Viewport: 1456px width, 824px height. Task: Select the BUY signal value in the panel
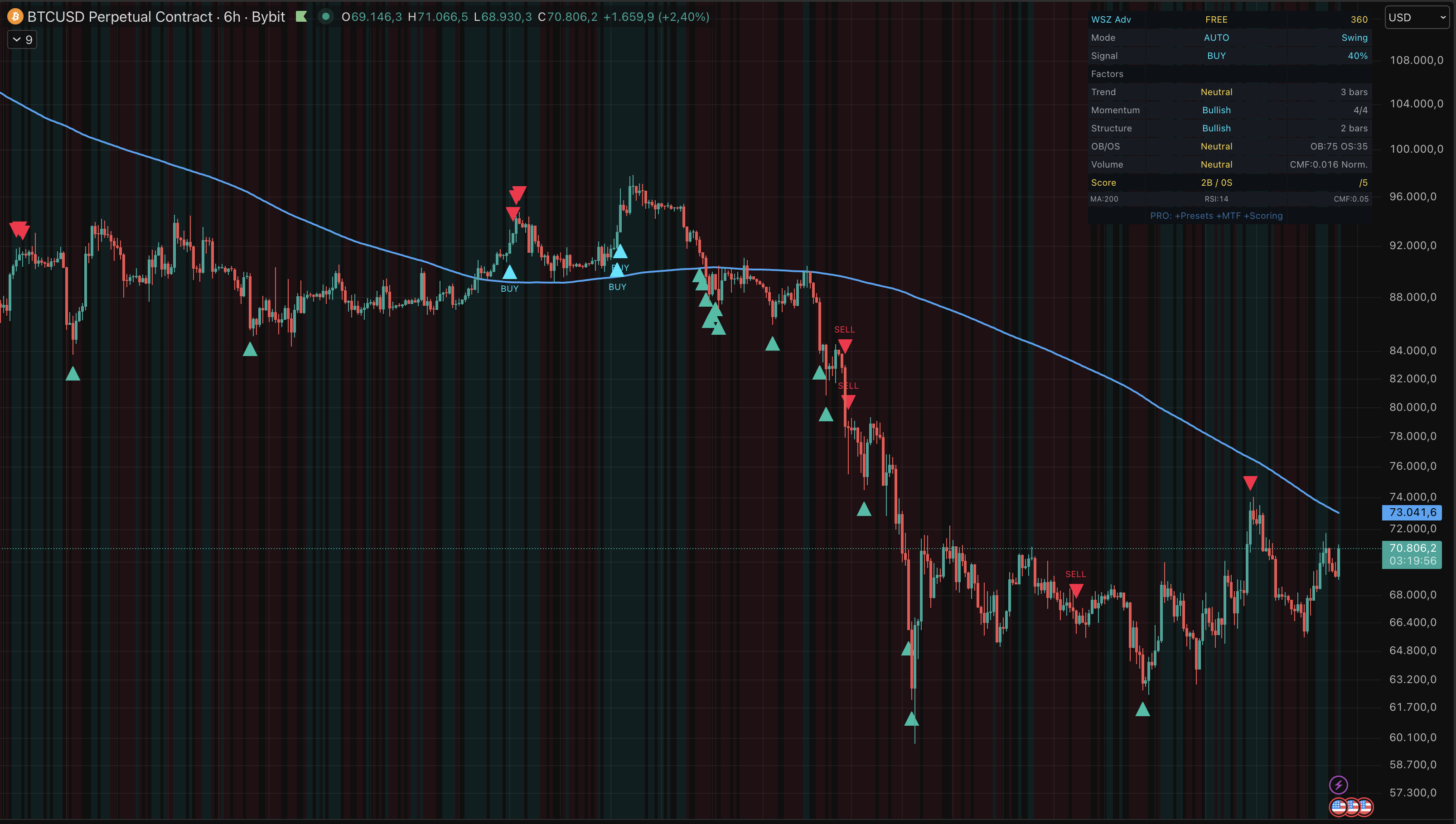coord(1216,55)
